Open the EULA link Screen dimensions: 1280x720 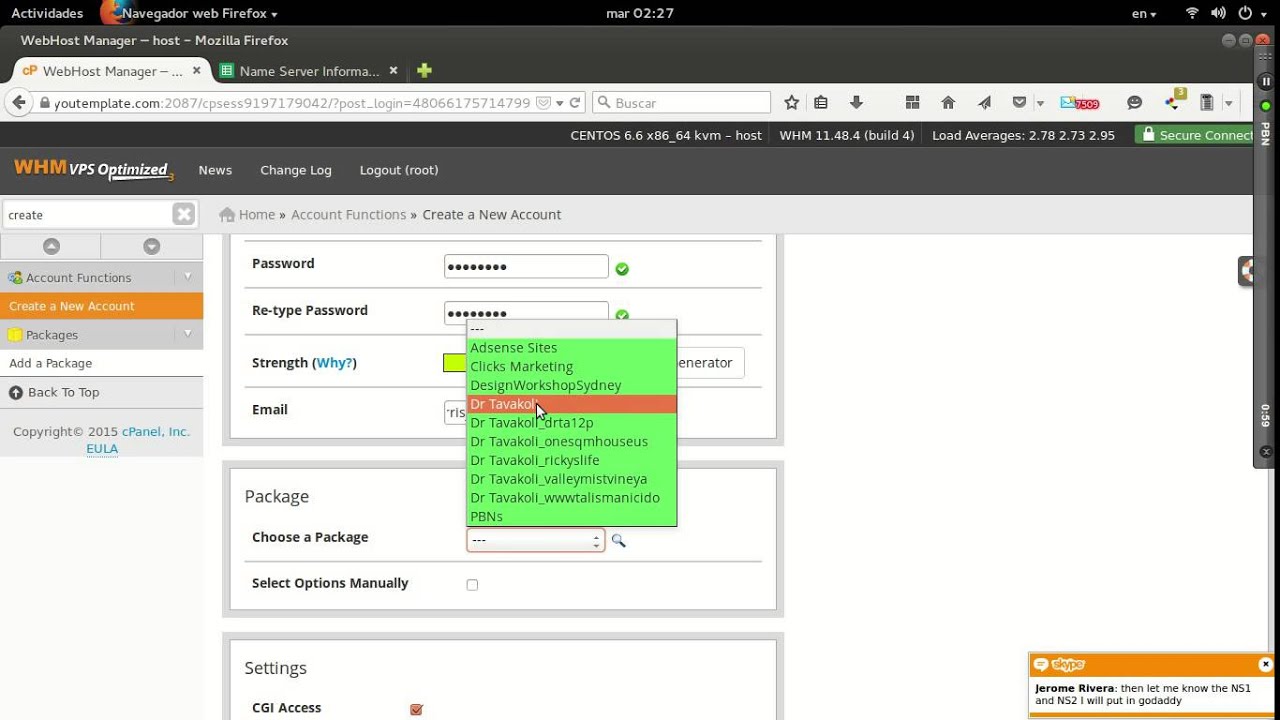click(x=102, y=449)
